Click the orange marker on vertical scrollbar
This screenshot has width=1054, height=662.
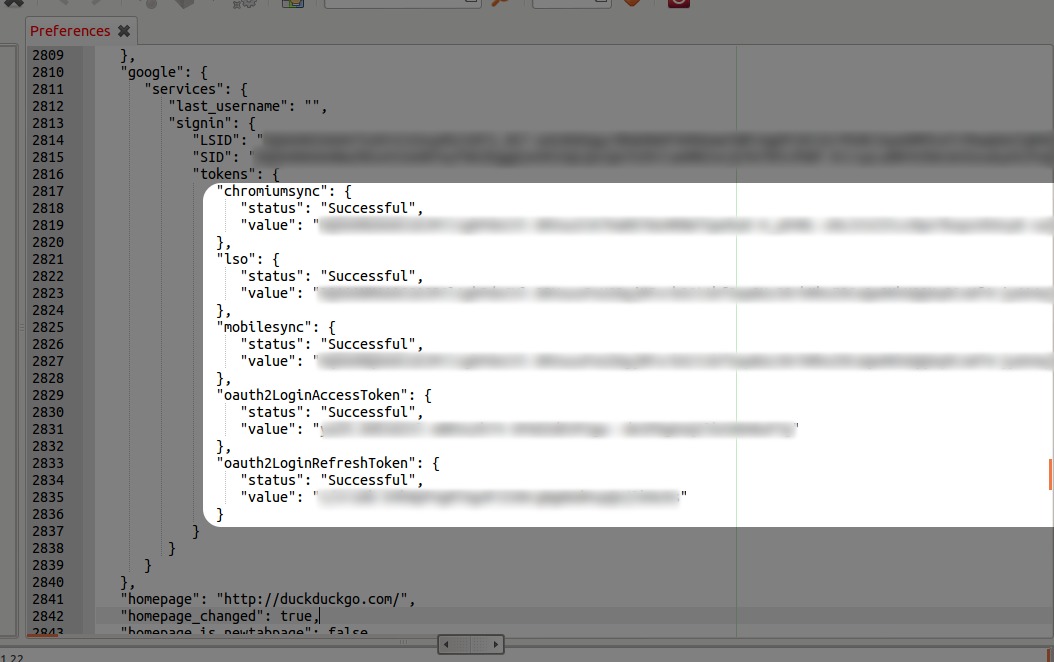tap(1050, 473)
